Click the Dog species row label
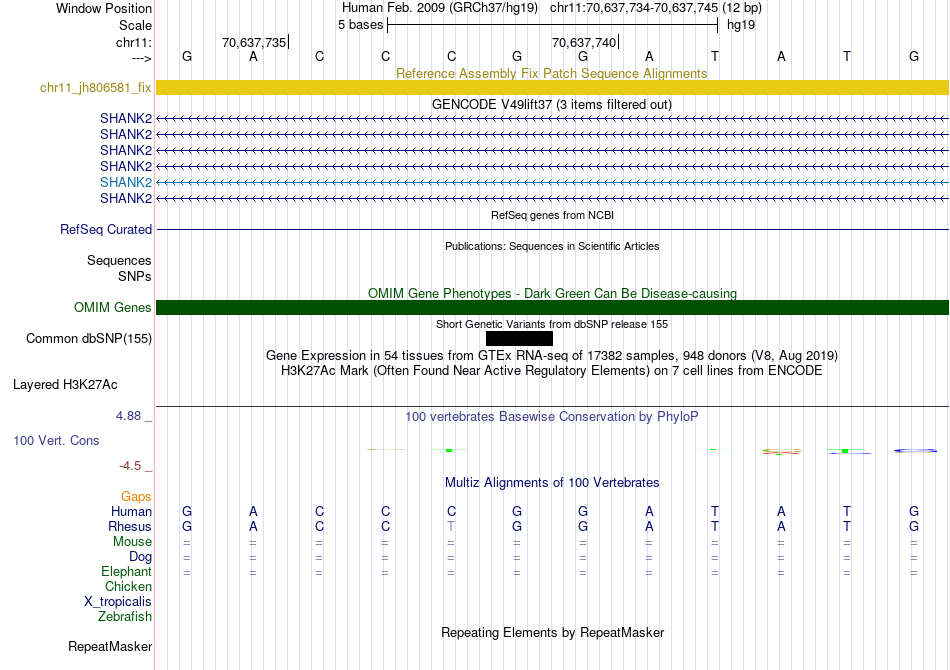The width and height of the screenshot is (950, 670). point(140,557)
